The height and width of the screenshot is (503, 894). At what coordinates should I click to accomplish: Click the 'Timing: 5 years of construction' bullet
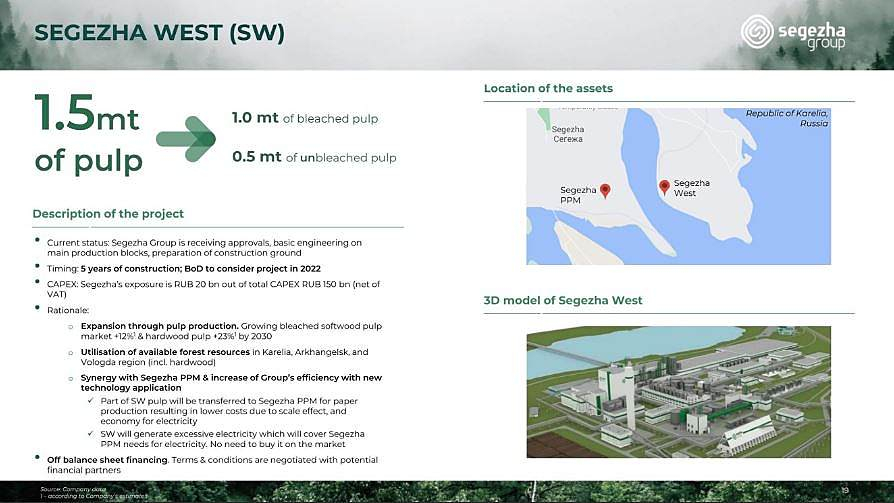click(x=184, y=269)
